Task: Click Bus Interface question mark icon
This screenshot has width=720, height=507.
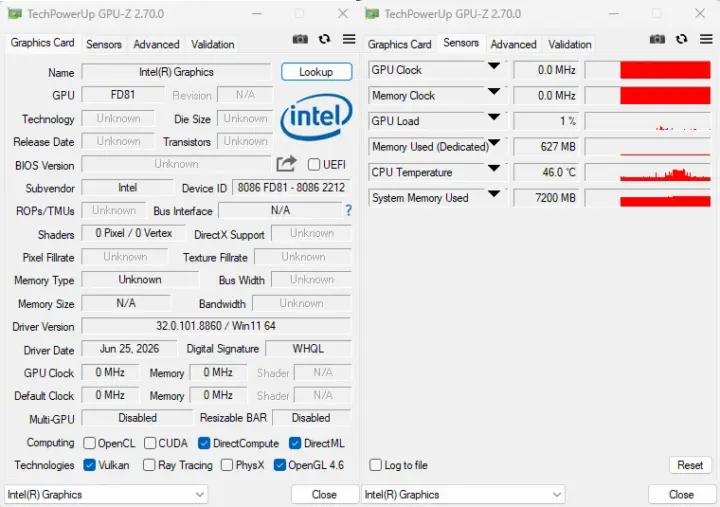Action: 349,210
